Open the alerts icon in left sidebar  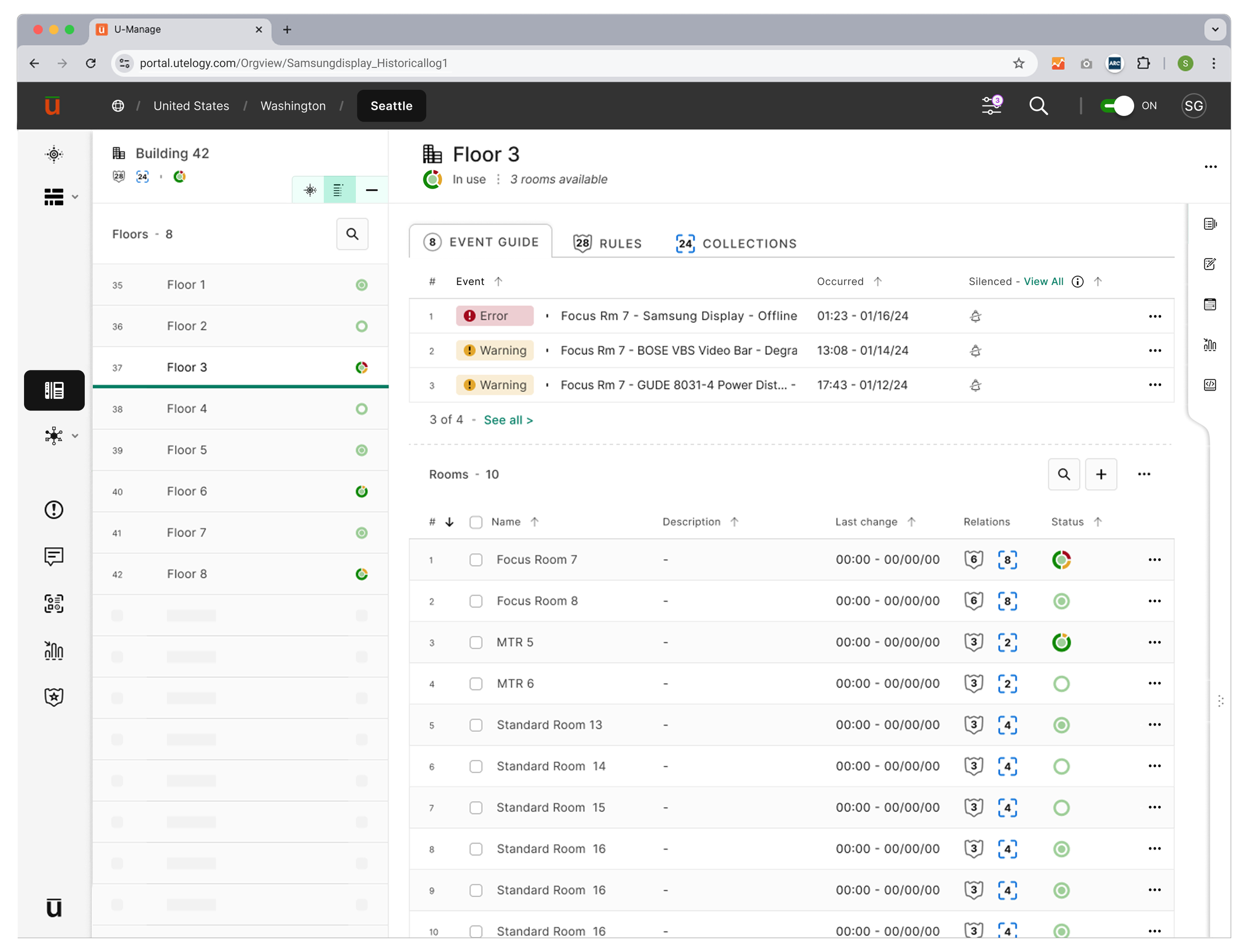(54, 509)
